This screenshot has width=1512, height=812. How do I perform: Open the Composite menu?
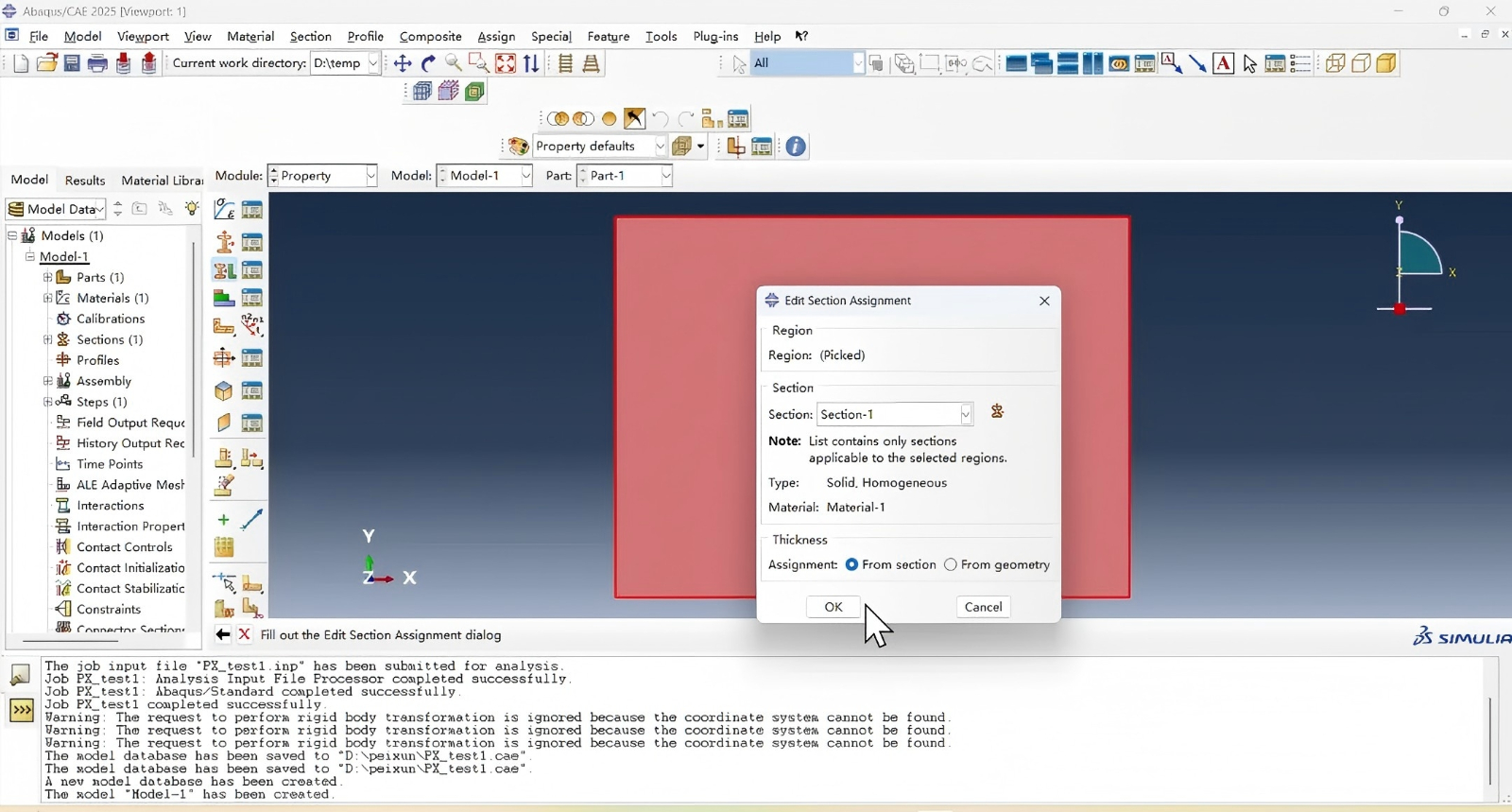coord(430,37)
